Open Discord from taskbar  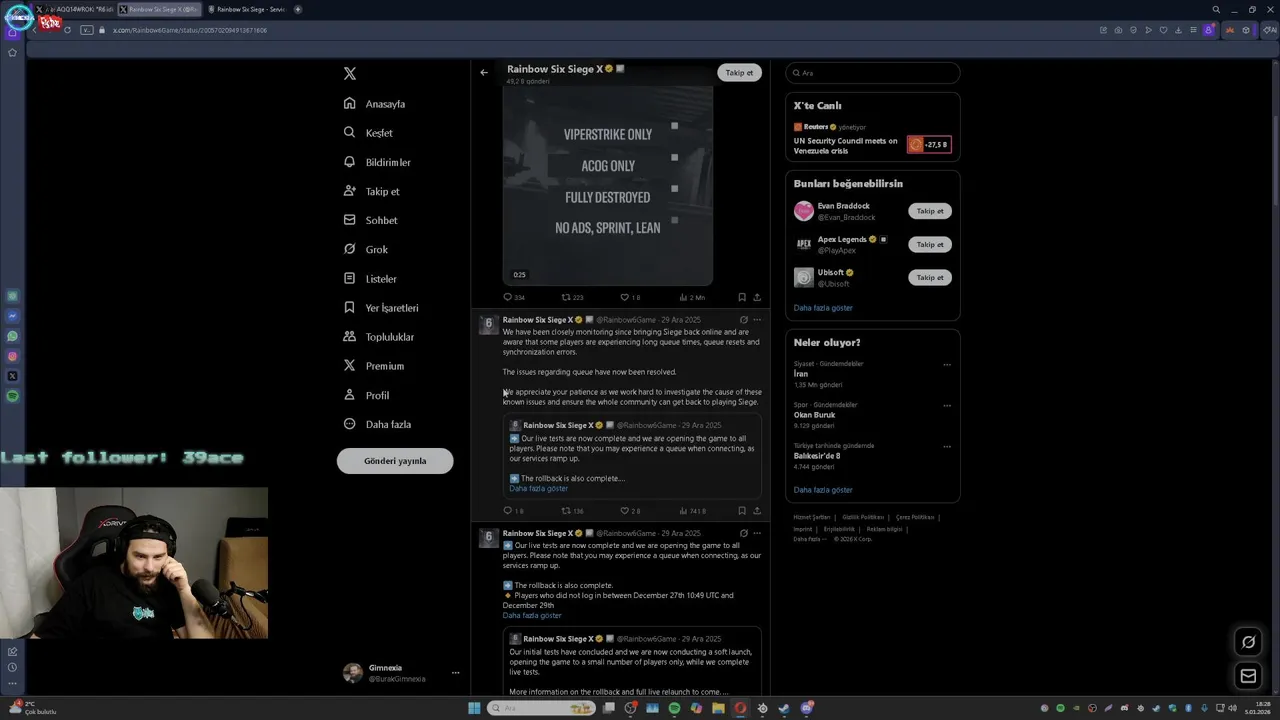tap(806, 708)
